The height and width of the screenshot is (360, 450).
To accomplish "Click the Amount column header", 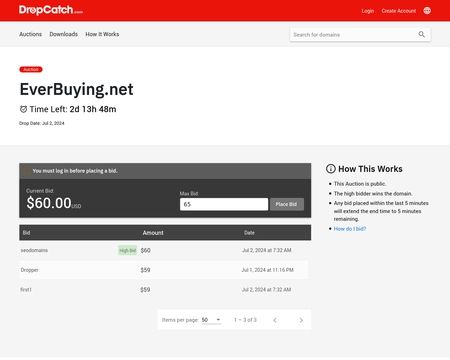I will pos(153,233).
